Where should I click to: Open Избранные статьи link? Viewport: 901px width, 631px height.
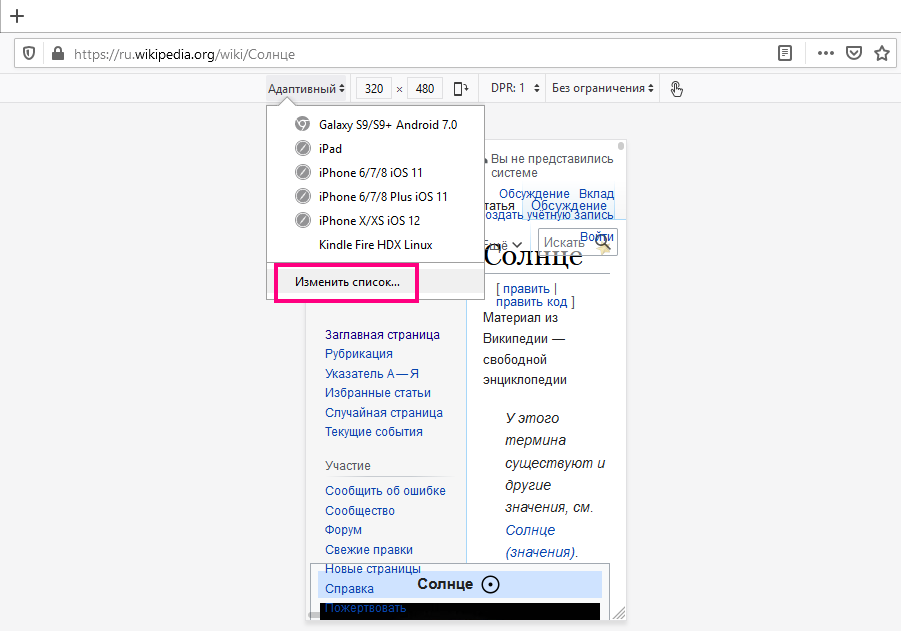click(x=378, y=393)
